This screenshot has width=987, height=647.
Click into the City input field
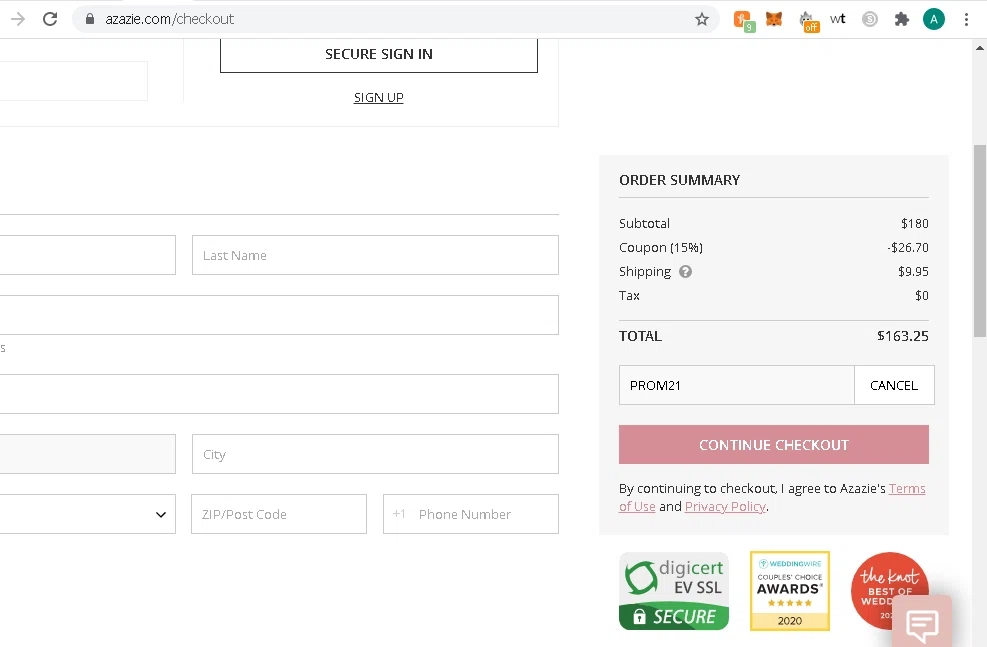(374, 454)
